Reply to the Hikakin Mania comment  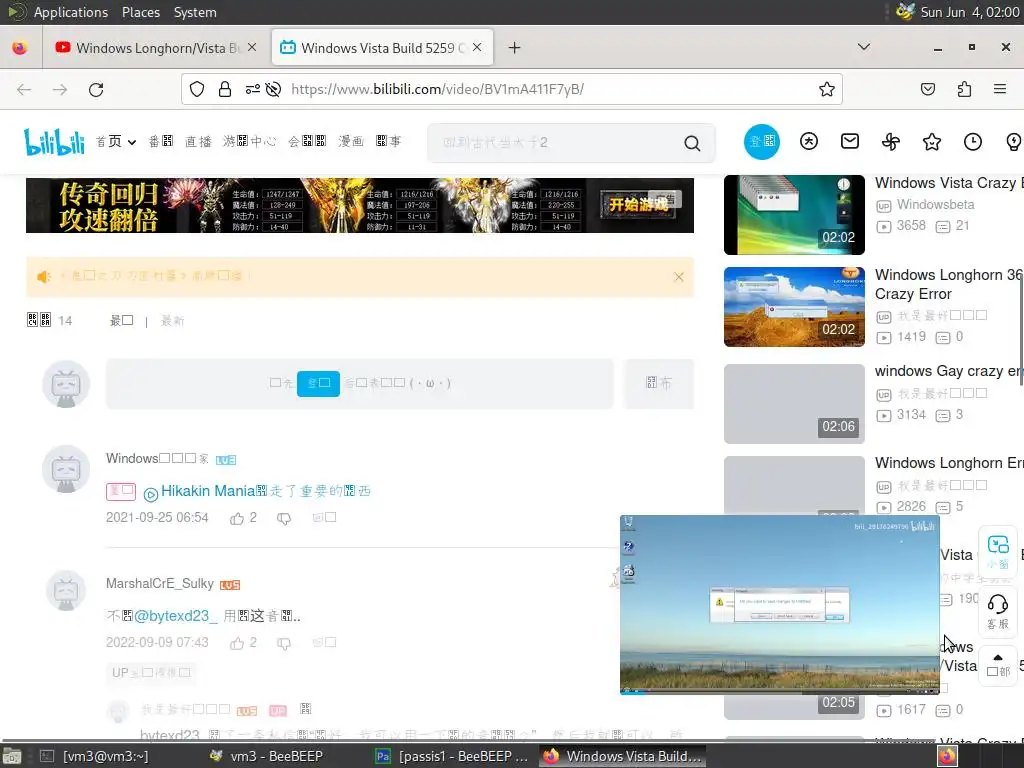324,518
